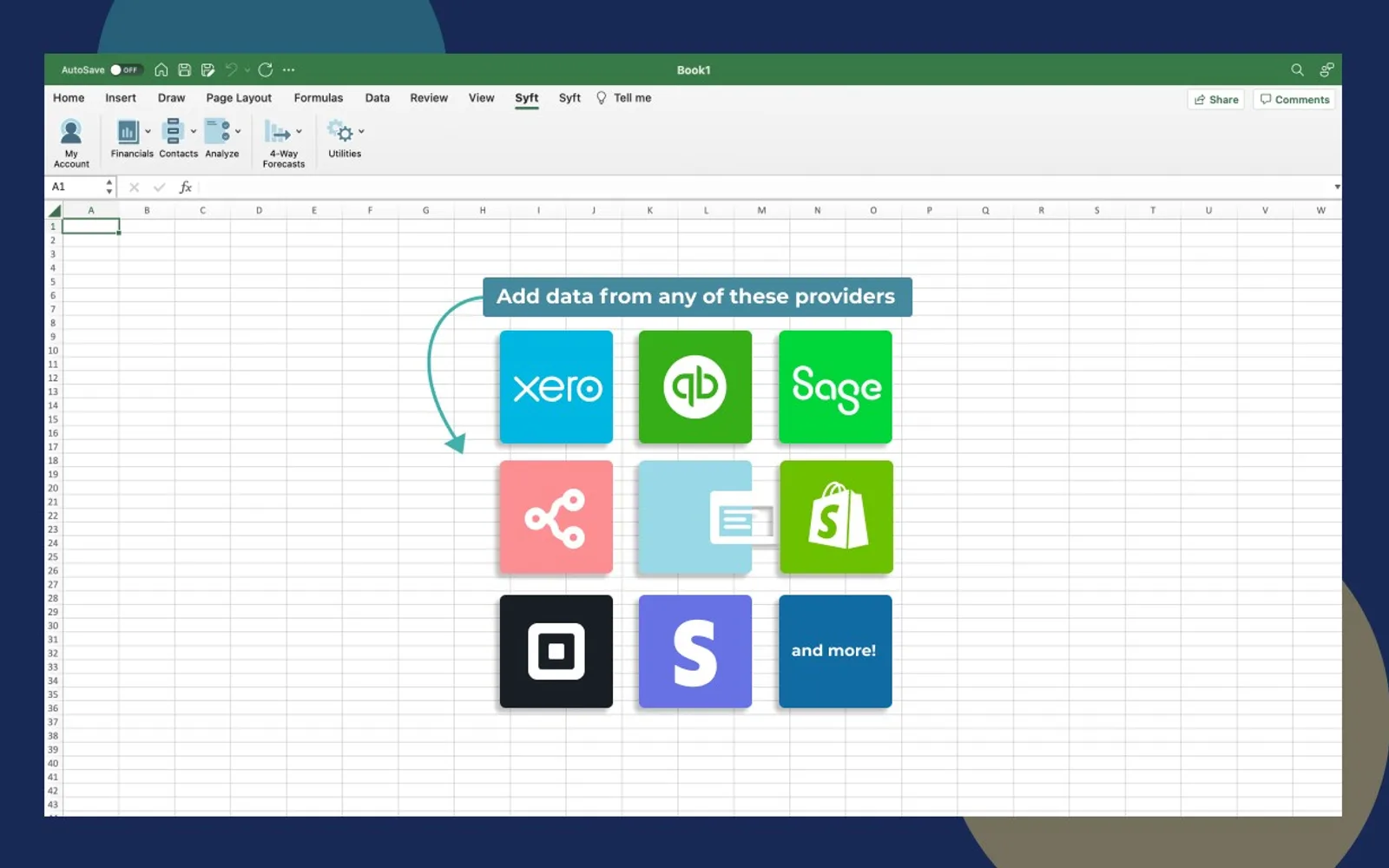This screenshot has height=868, width=1389.
Task: Click the Analyze icon
Action: pos(218,131)
